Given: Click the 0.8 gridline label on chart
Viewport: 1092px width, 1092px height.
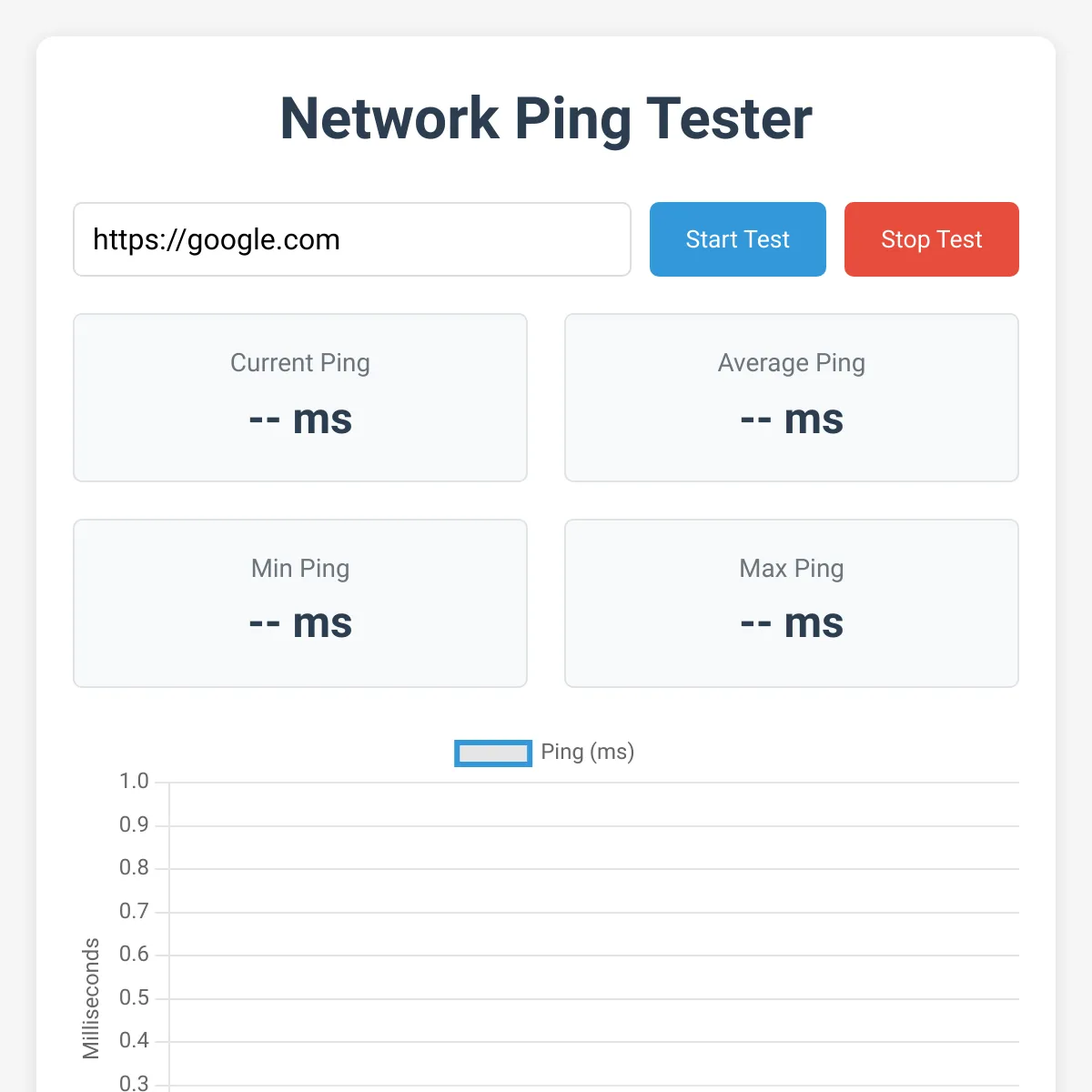Looking at the screenshot, I should pos(134,868).
